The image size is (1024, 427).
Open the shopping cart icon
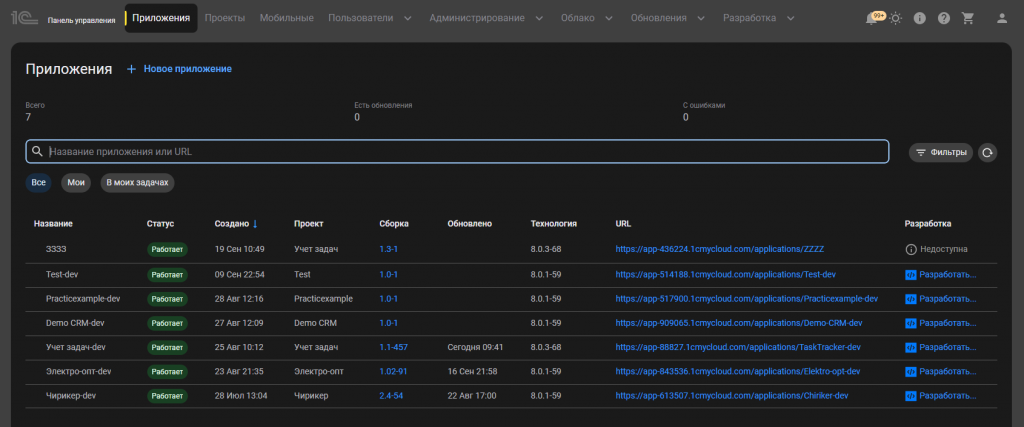point(967,18)
